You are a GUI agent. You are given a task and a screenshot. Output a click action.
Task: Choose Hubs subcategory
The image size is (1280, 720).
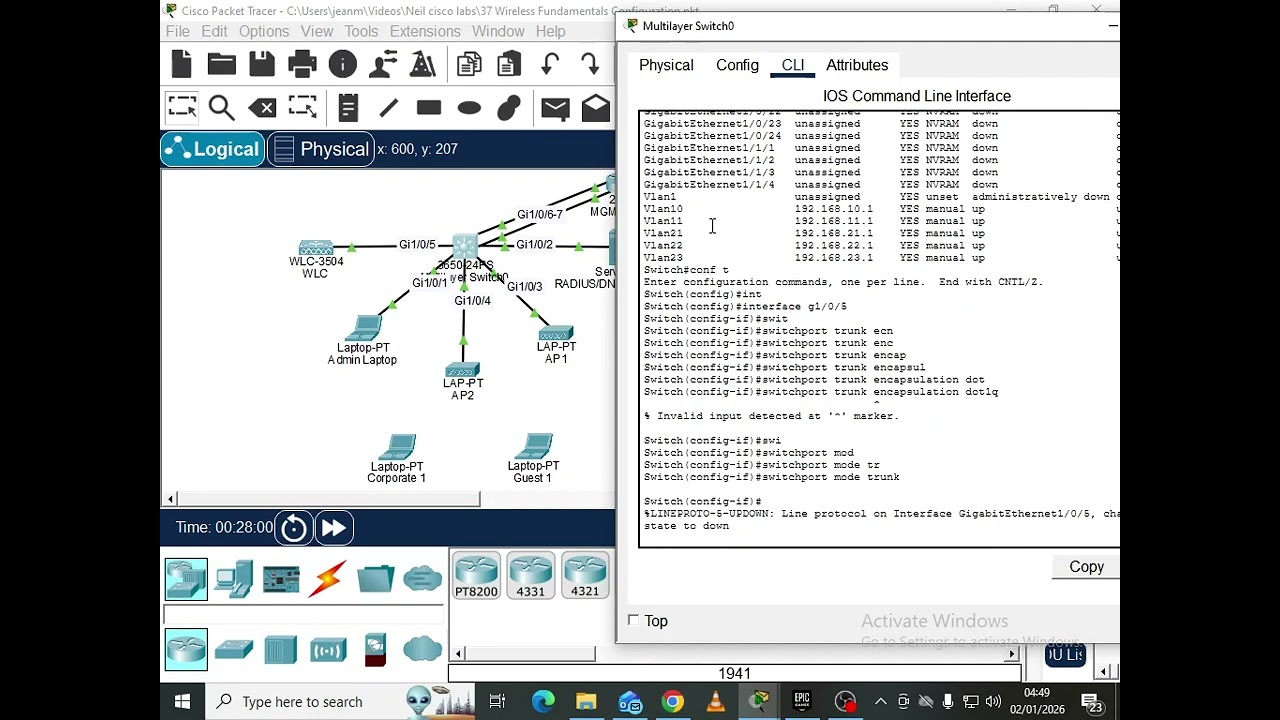(281, 650)
